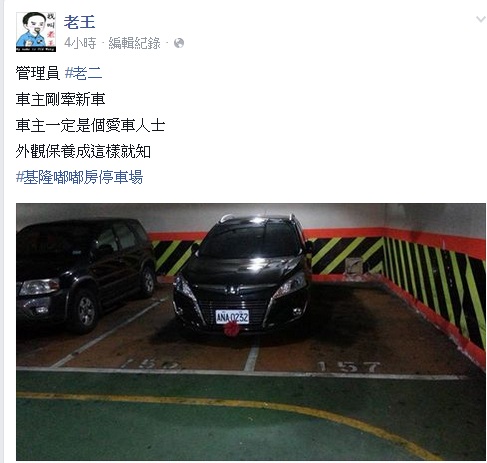
Task: Click the faded 156 parking space number
Action: click(150, 364)
